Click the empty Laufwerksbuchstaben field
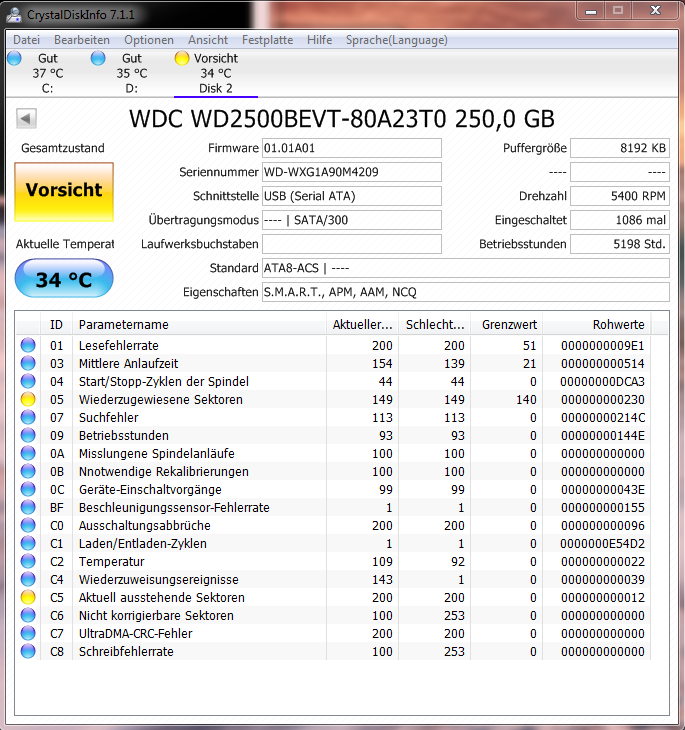 coord(352,244)
